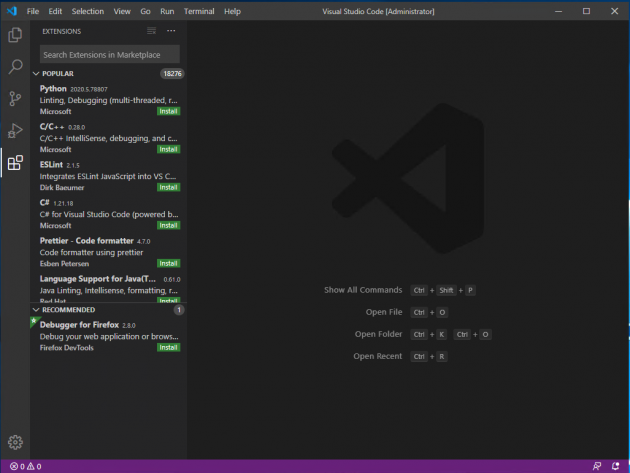This screenshot has width=630, height=473.
Task: Open the Explorer view in activity bar
Action: [x=15, y=35]
